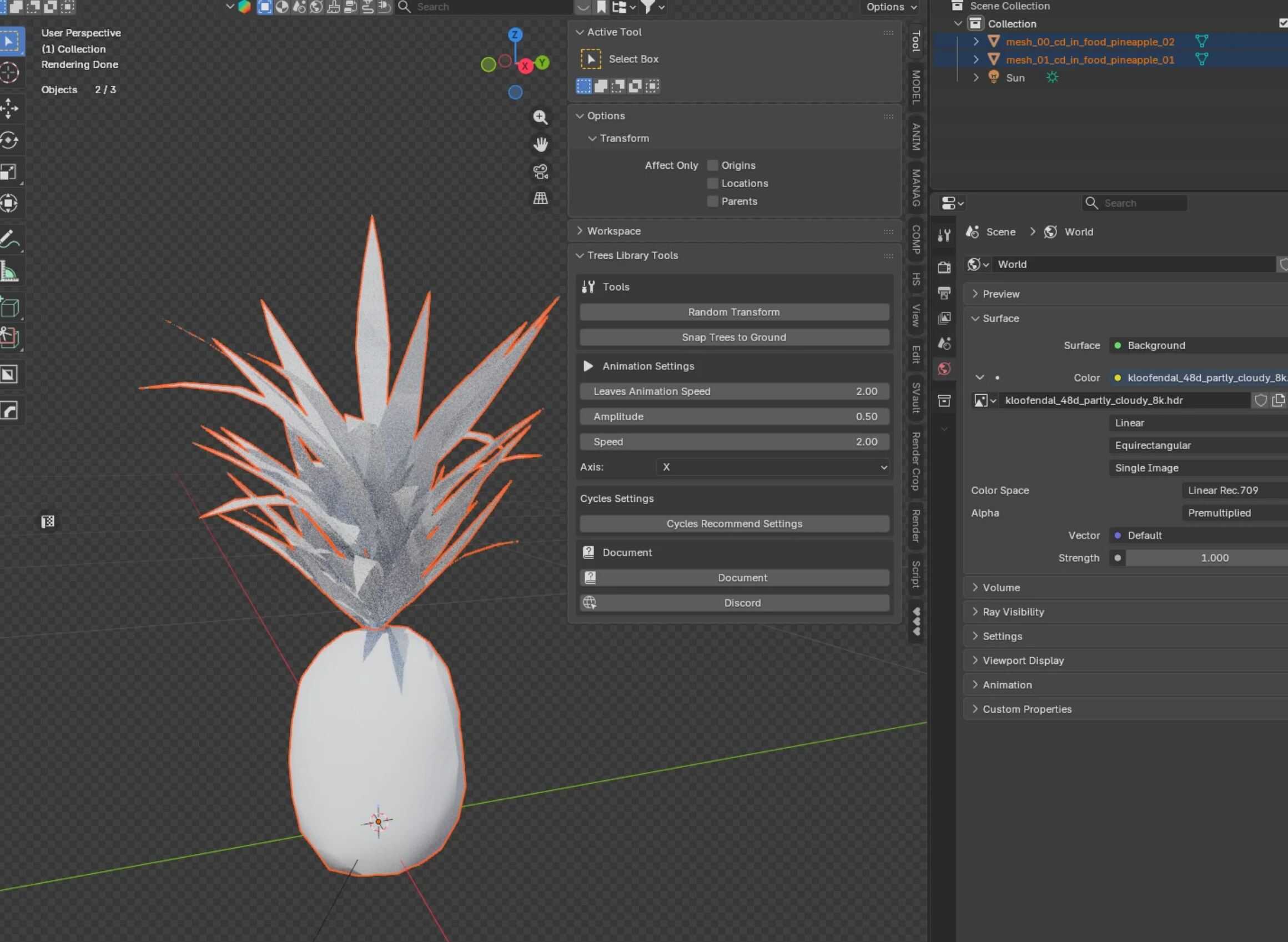Click the pan hand viewport icon
This screenshot has width=1288, height=942.
pyautogui.click(x=540, y=144)
